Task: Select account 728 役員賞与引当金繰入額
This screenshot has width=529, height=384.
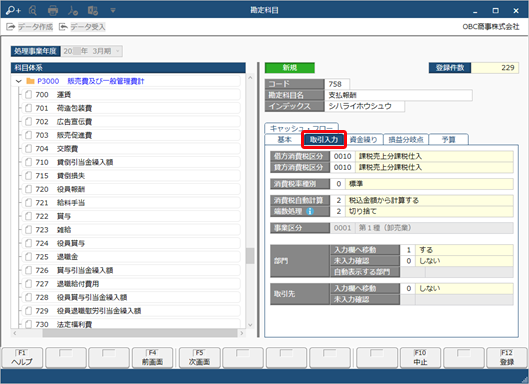Action: click(132, 297)
